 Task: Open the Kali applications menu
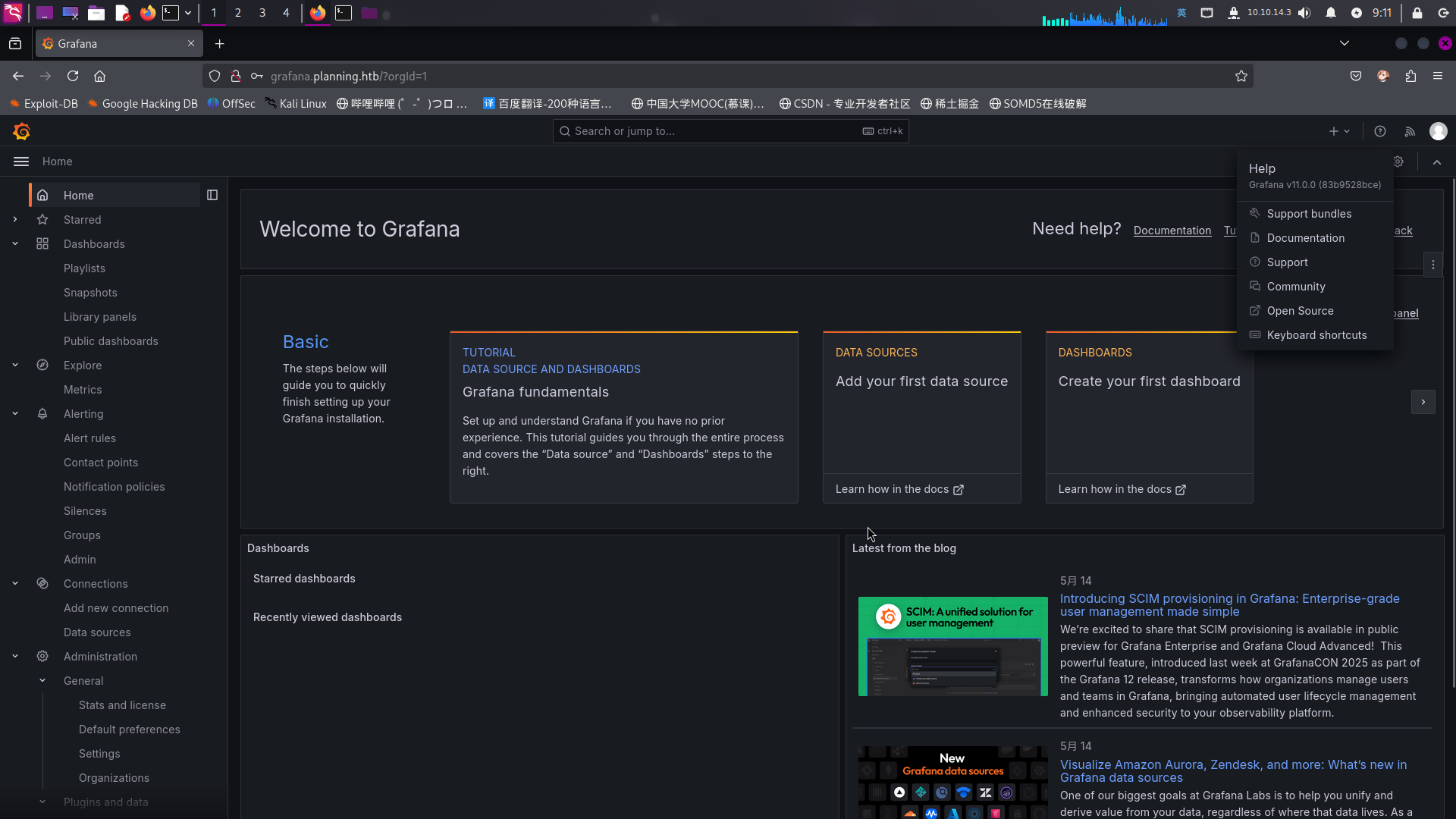point(13,13)
